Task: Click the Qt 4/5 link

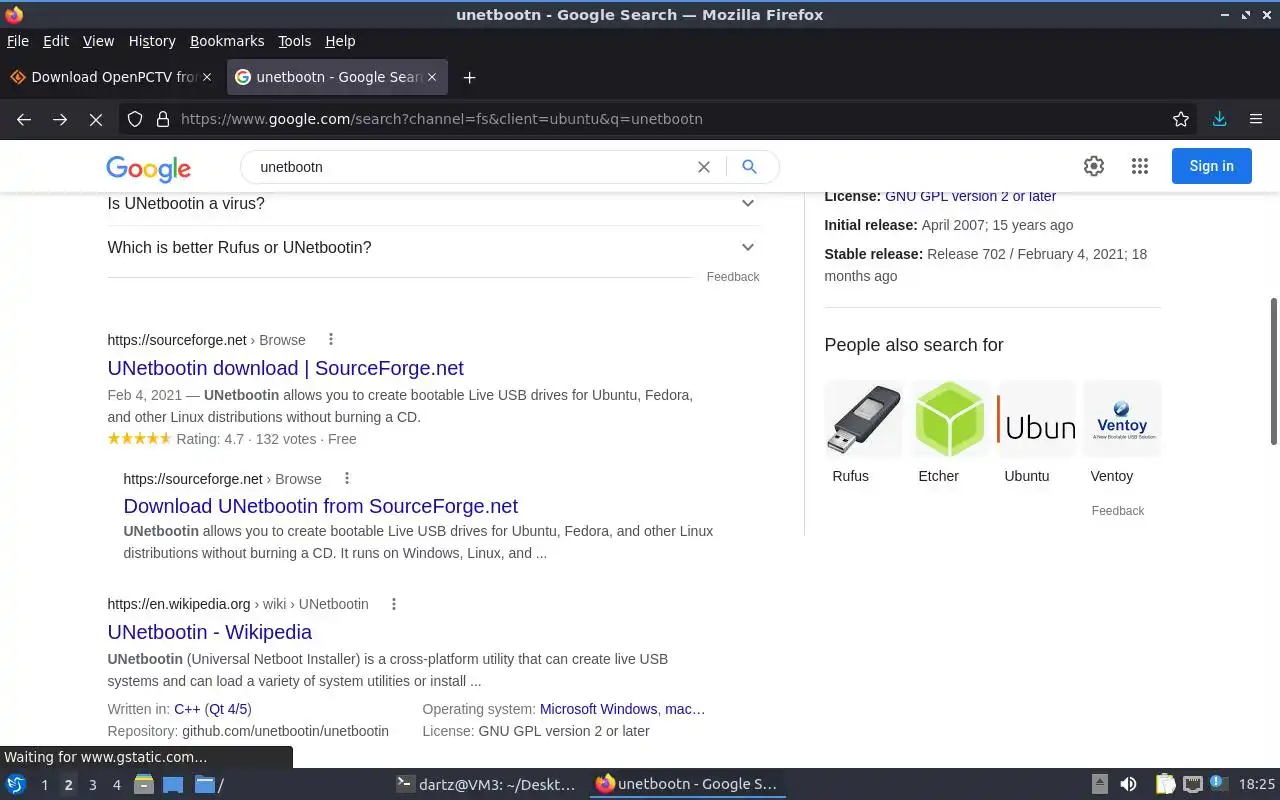Action: click(x=228, y=709)
